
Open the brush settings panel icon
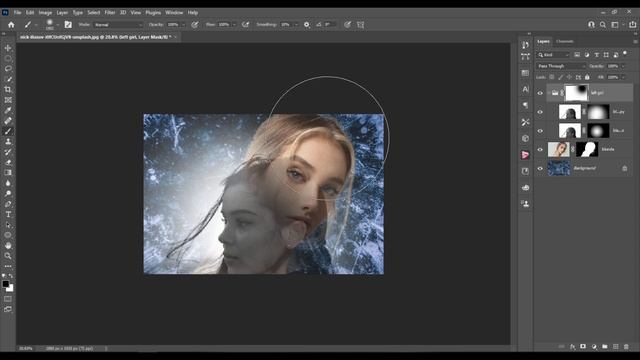click(x=68, y=24)
